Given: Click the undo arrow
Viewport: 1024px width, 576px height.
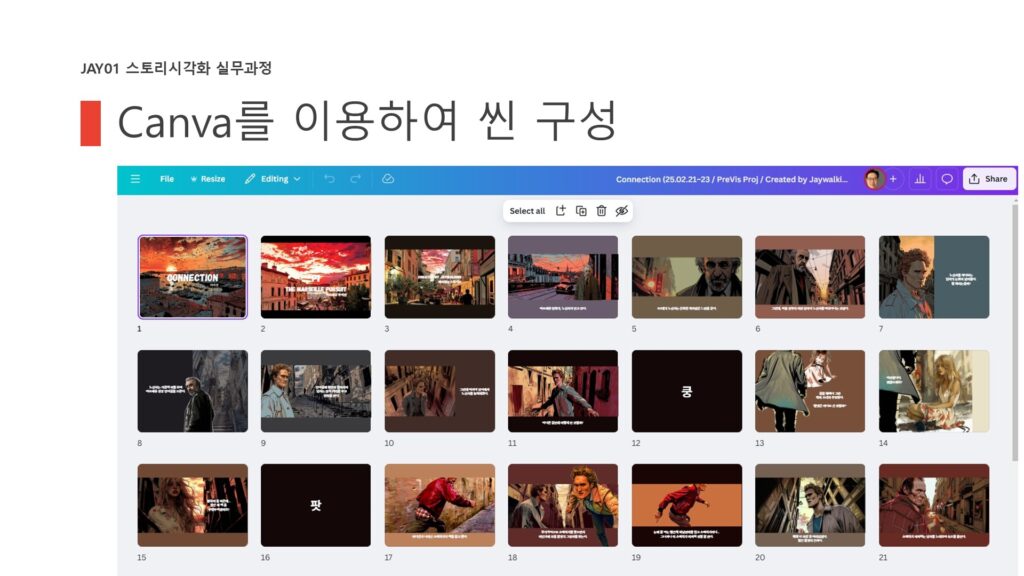Looking at the screenshot, I should point(329,179).
